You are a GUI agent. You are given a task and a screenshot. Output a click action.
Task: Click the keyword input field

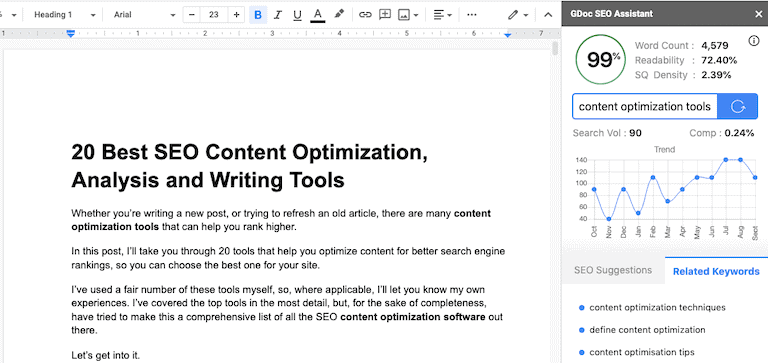pyautogui.click(x=645, y=106)
